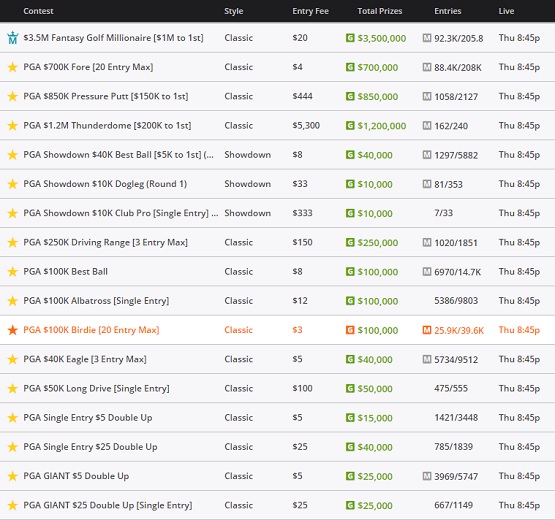
Task: Click the Style column header
Action: pos(234,11)
